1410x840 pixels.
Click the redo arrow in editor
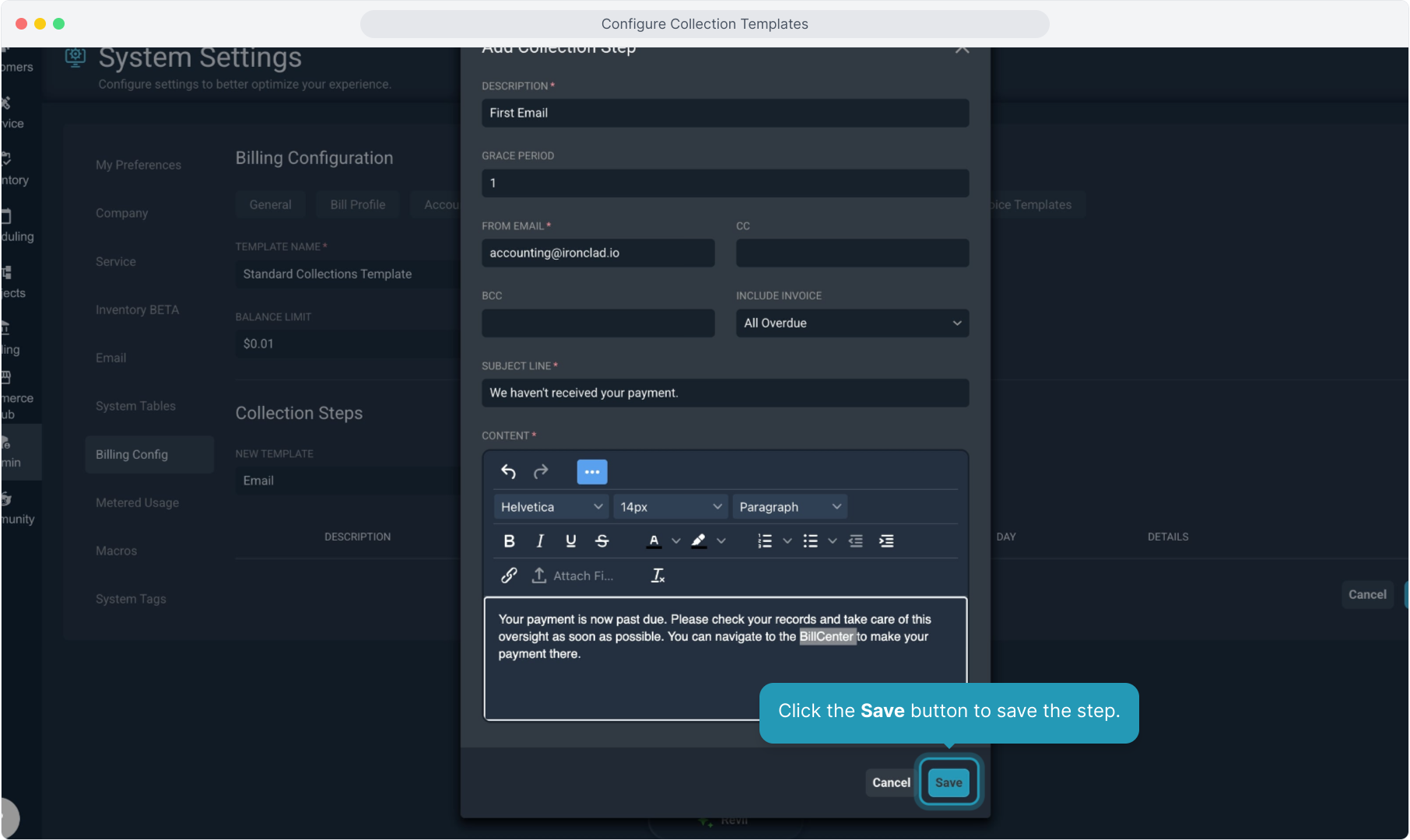pyautogui.click(x=541, y=471)
